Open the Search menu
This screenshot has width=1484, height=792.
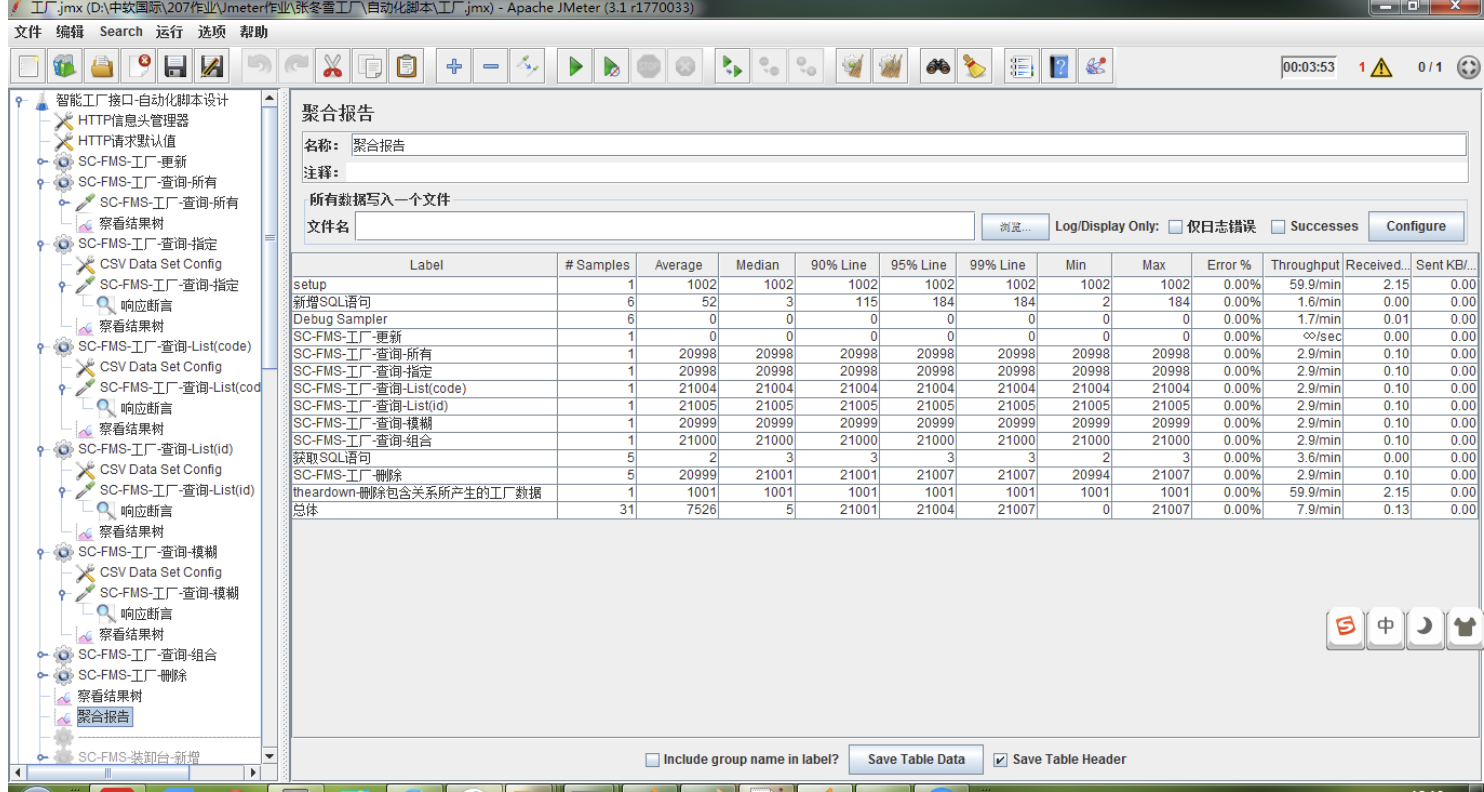click(121, 32)
